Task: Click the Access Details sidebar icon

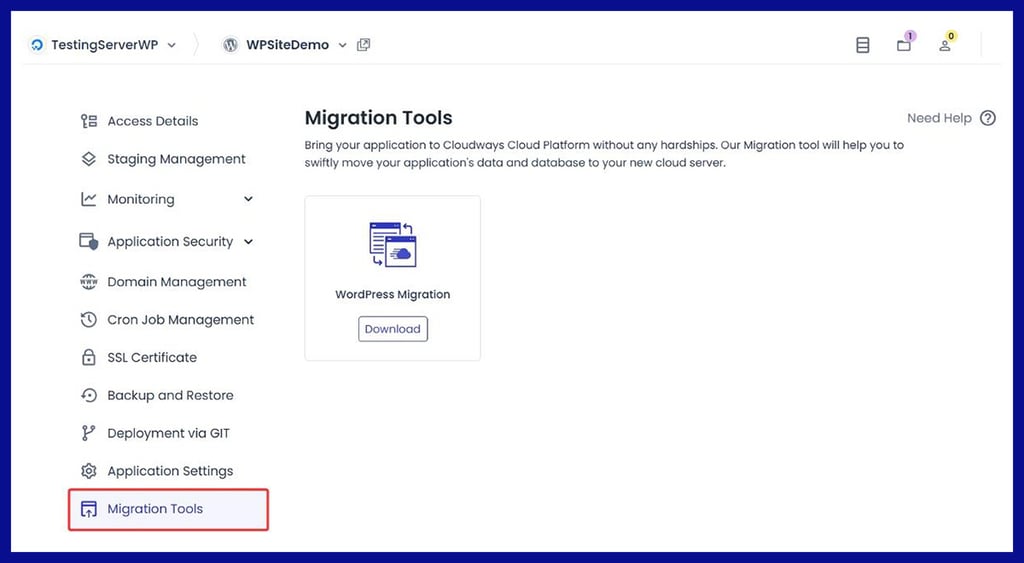Action: click(x=89, y=121)
